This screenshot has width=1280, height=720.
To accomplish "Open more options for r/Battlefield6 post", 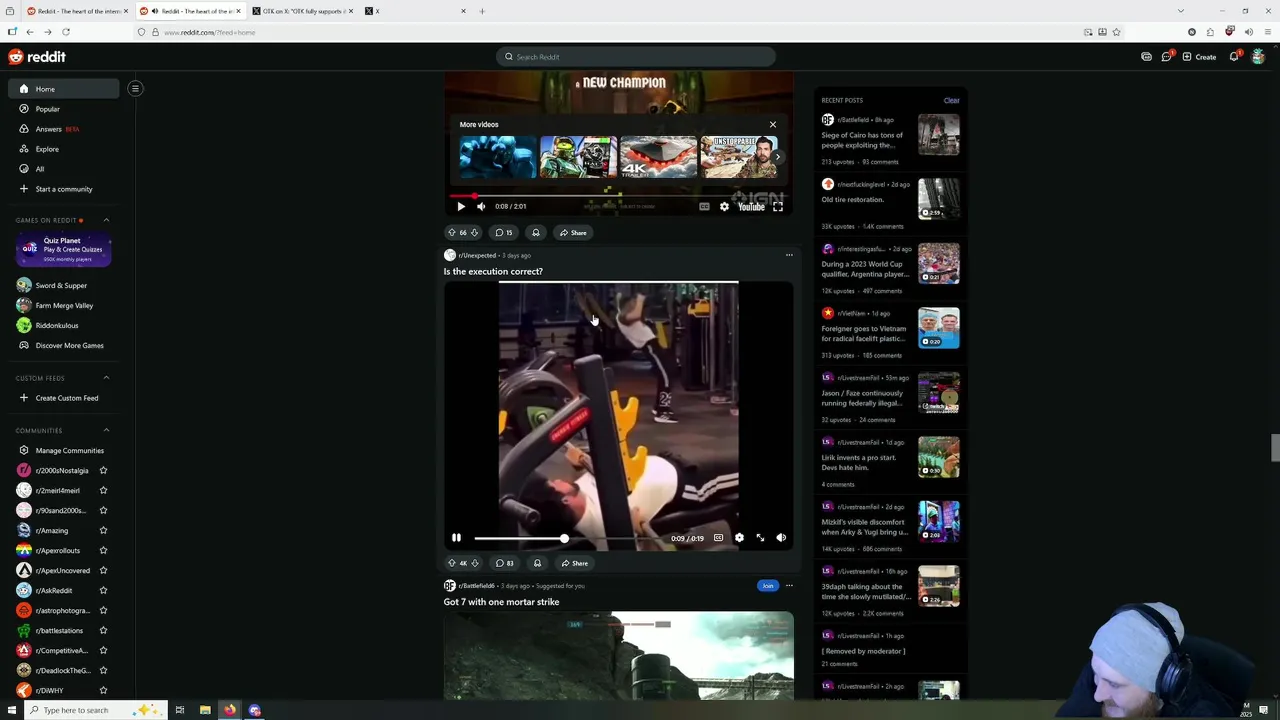I will 789,586.
